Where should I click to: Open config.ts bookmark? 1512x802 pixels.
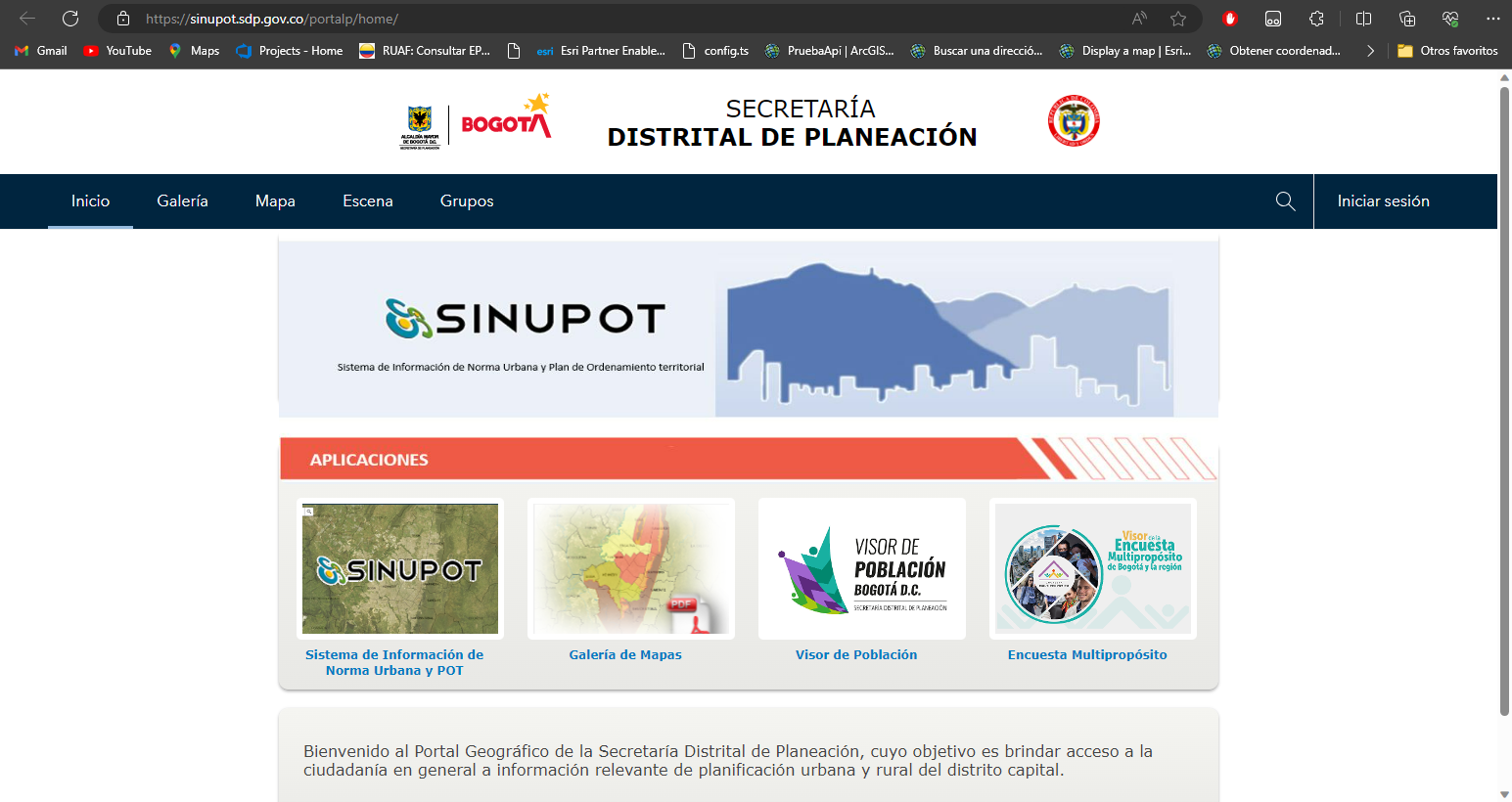click(x=715, y=51)
